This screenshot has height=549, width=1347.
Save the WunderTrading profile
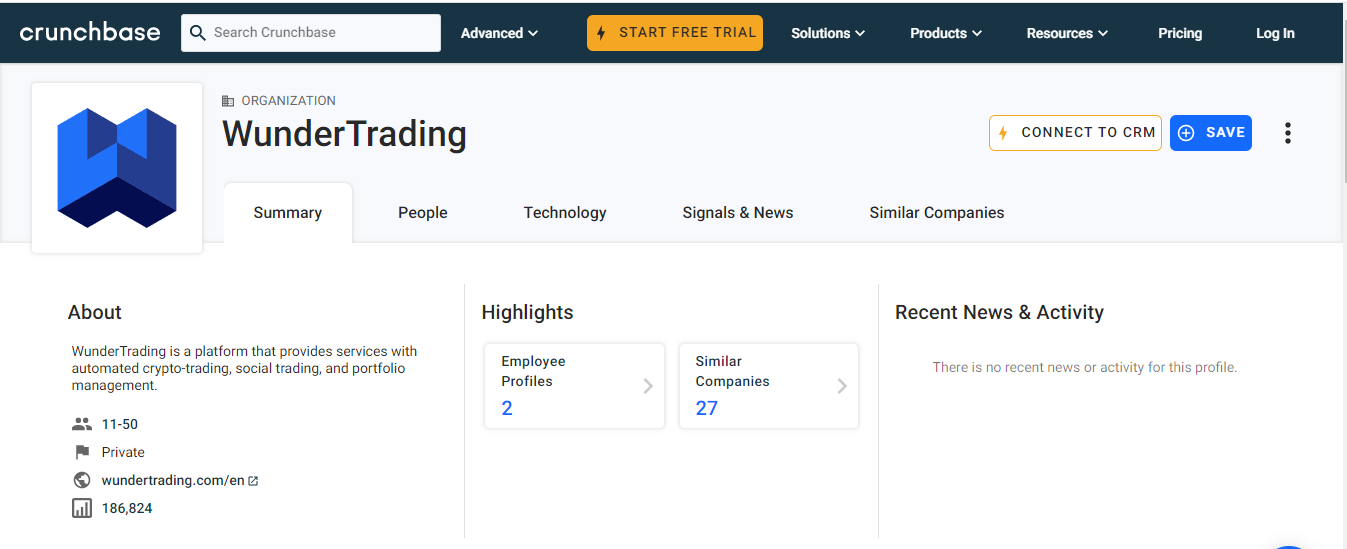[x=1211, y=132]
